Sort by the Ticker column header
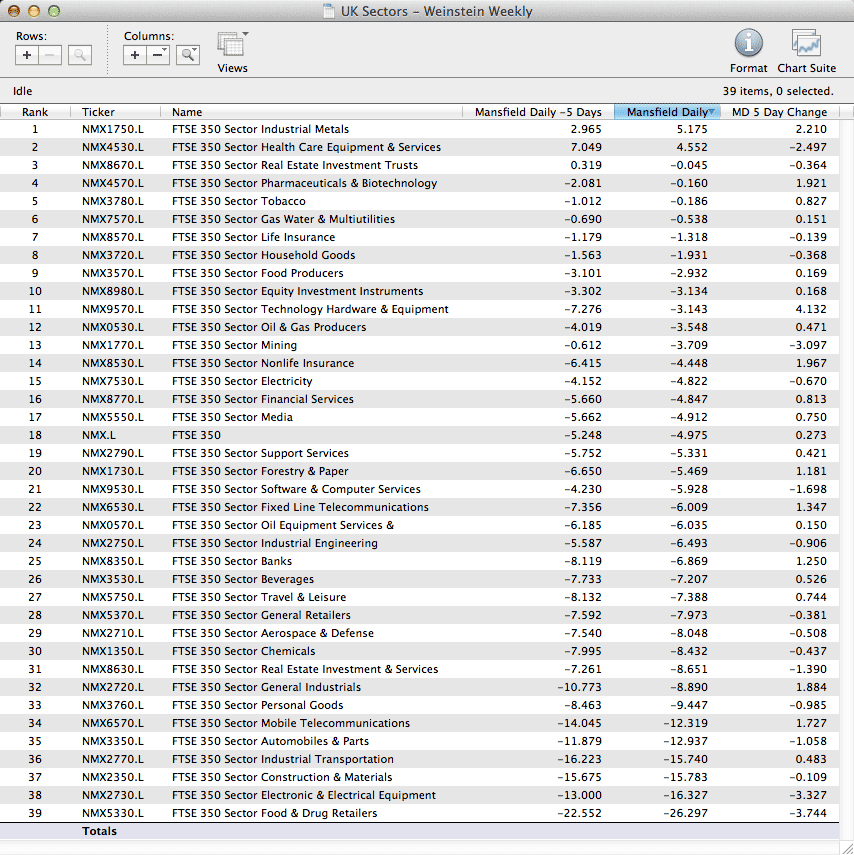 [x=98, y=112]
